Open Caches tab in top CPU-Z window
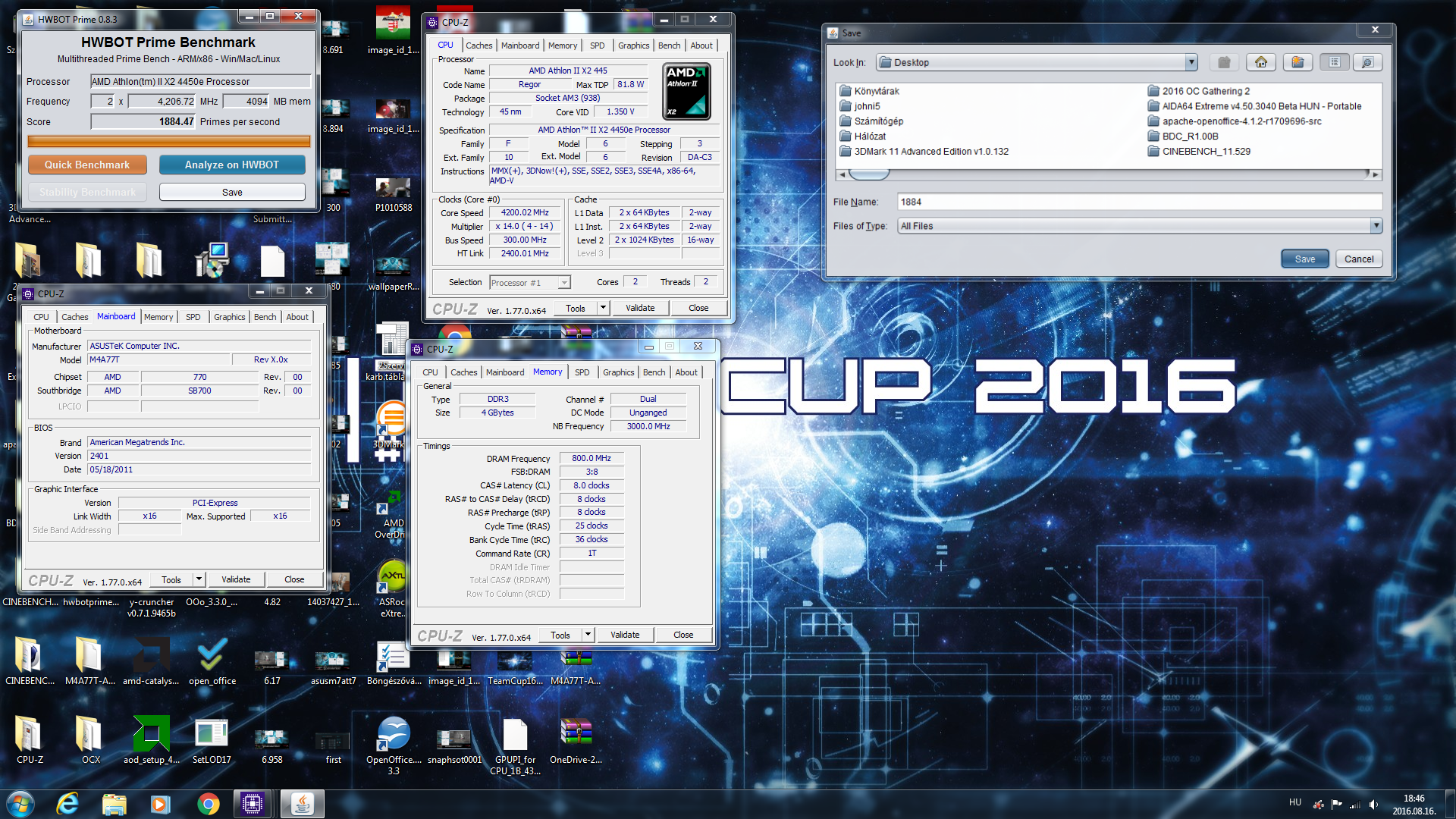The width and height of the screenshot is (1456, 819). pos(479,45)
